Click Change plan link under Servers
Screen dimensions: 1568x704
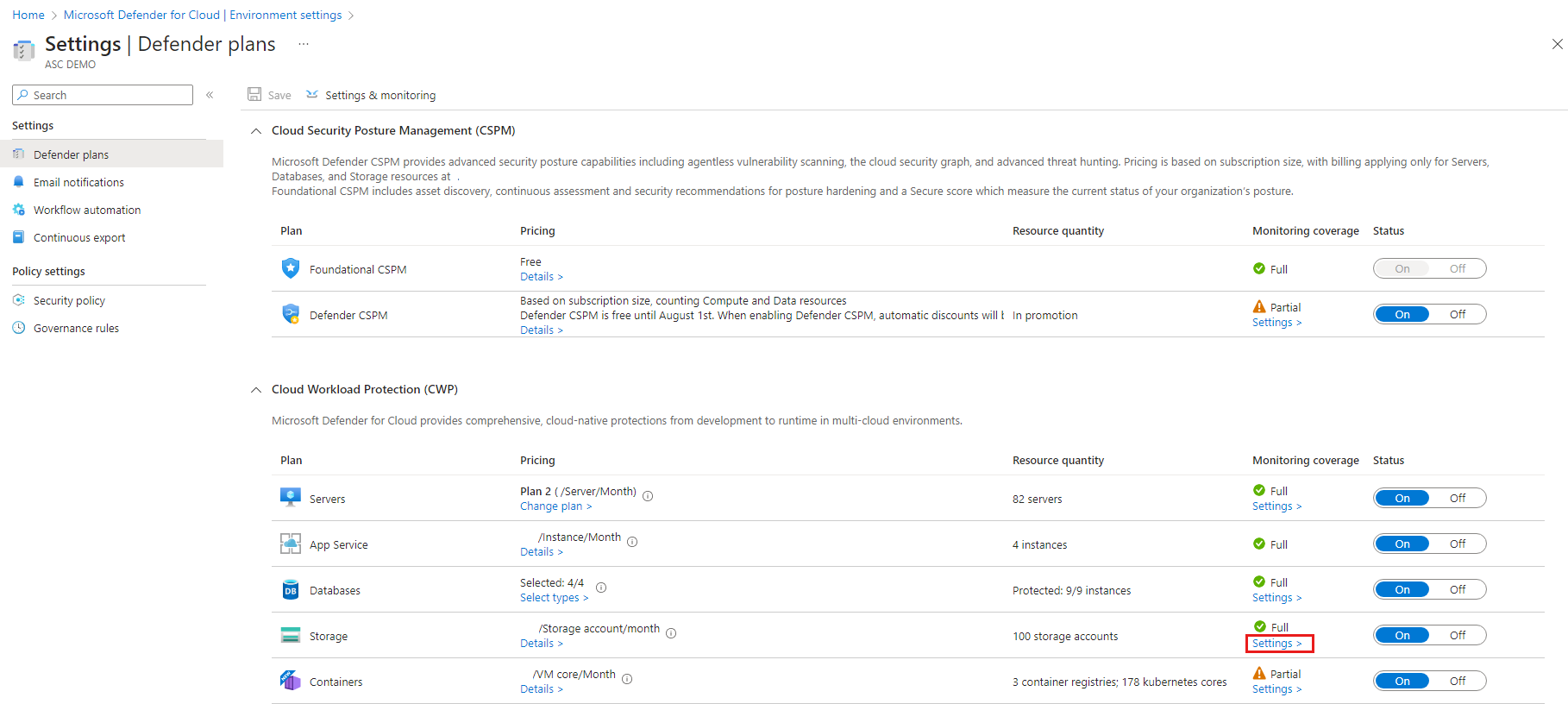point(555,506)
